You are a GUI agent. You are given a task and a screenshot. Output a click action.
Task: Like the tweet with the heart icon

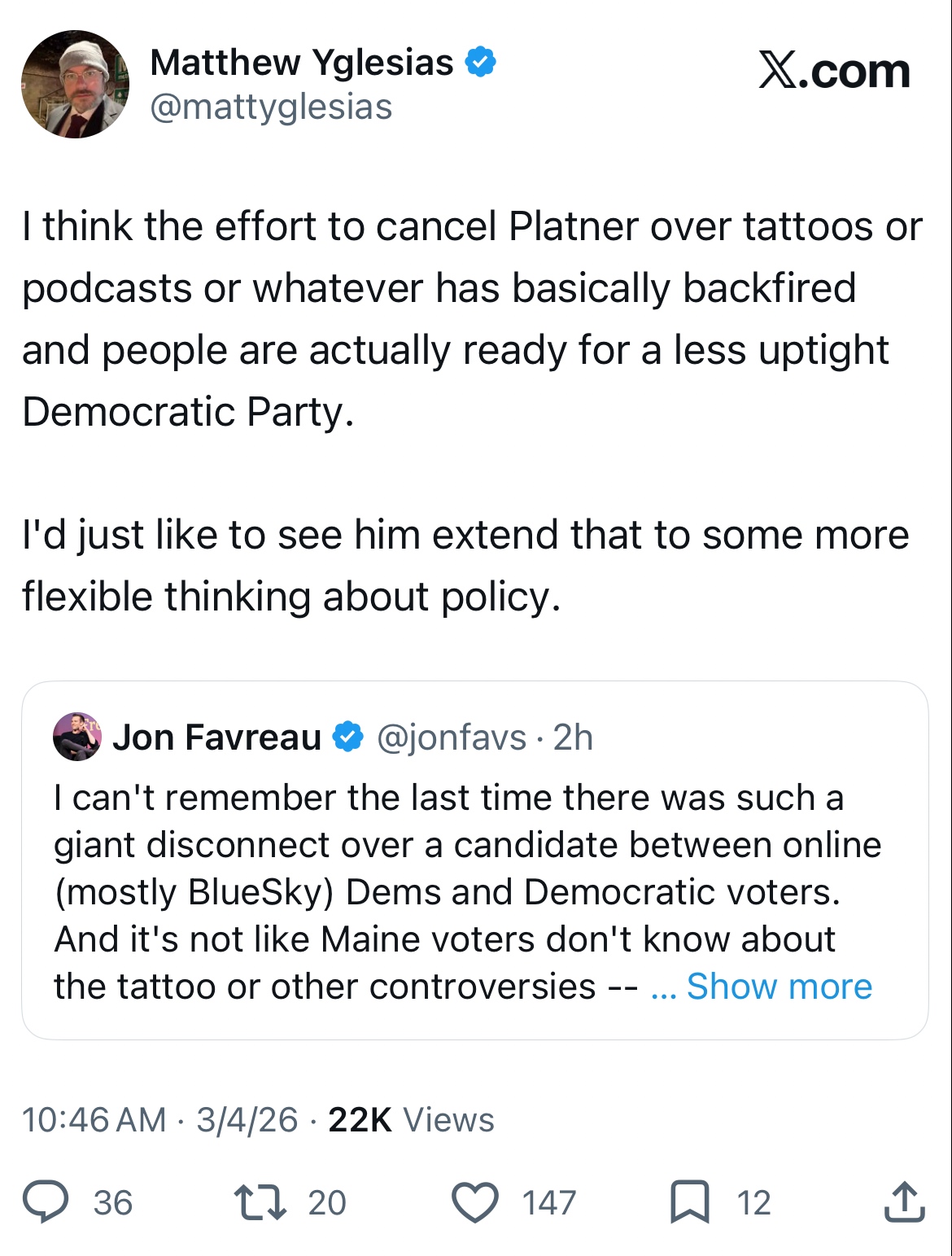475,1203
